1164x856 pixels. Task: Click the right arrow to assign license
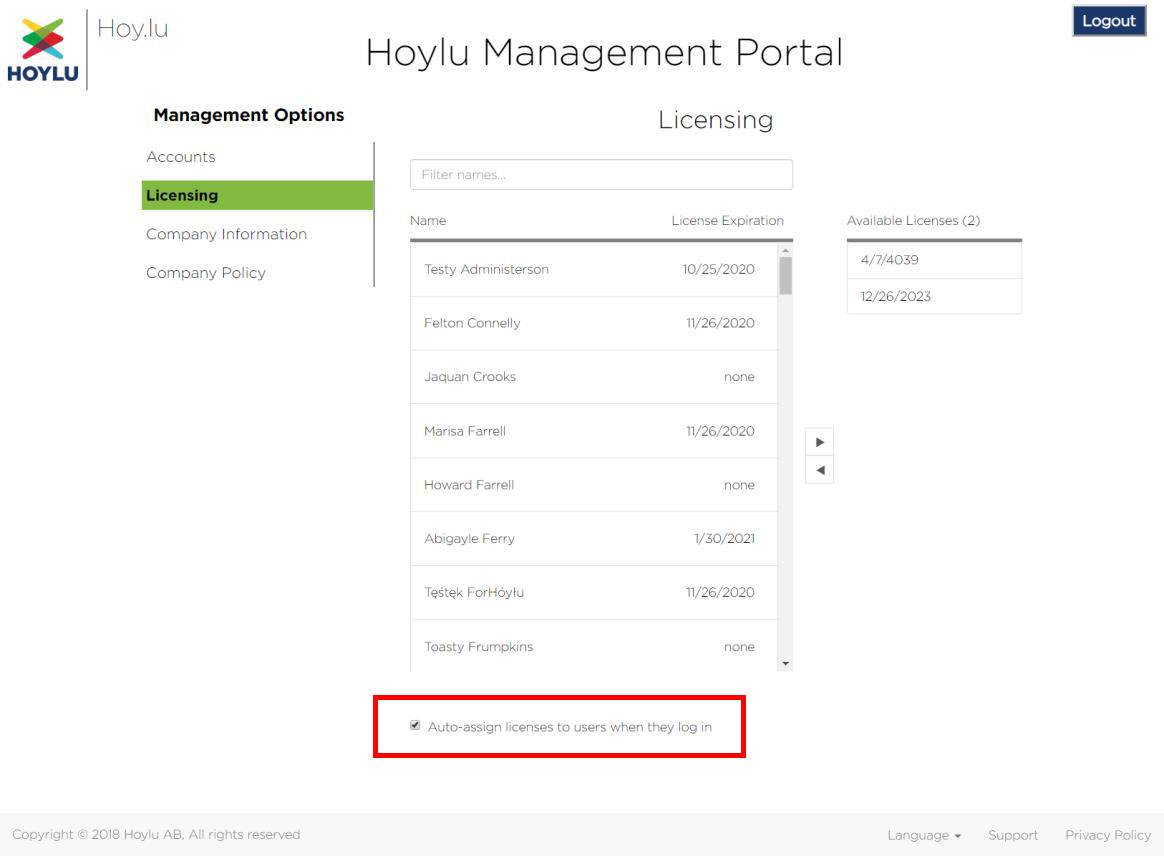[820, 442]
